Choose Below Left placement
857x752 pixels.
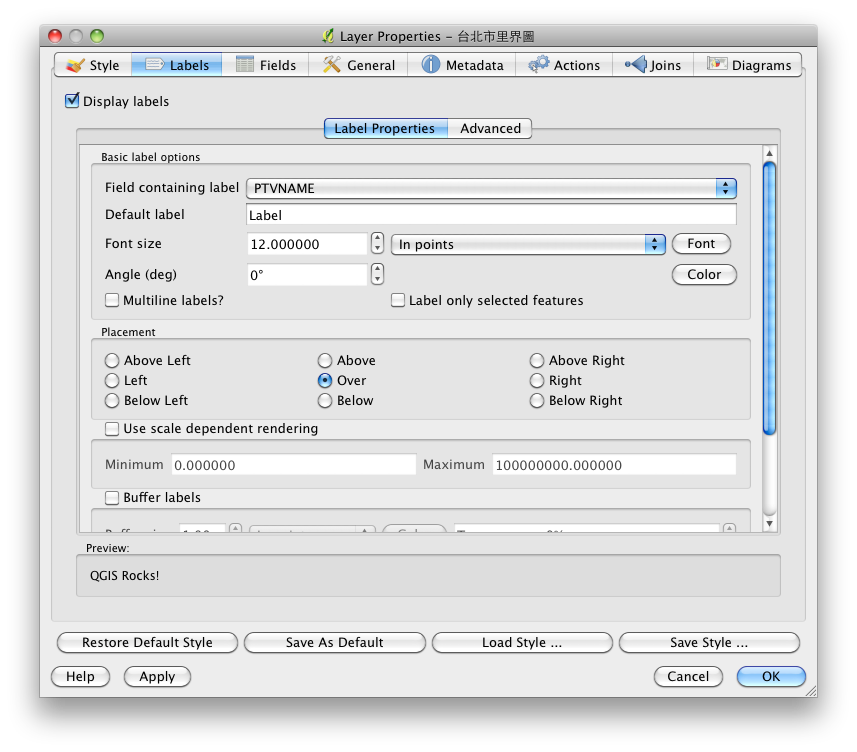[x=111, y=401]
